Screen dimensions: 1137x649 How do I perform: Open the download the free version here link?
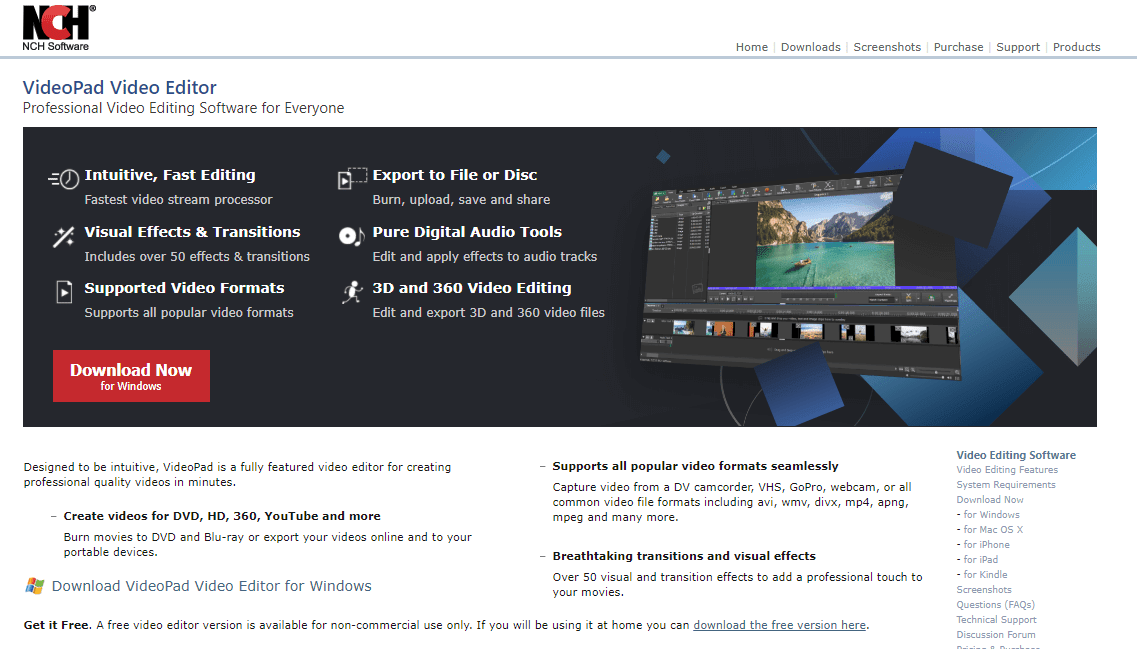point(779,624)
